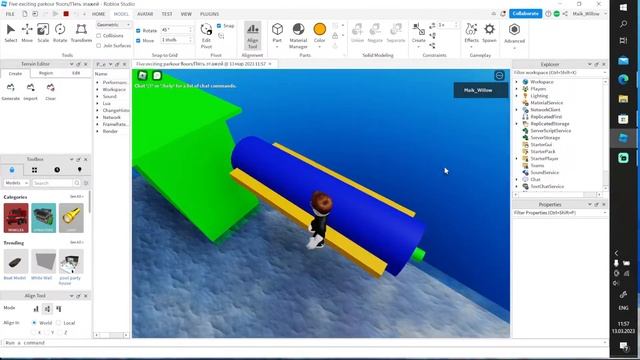Switch to the AVATAR ribbon tab
Screen dimensions: 640x360
[145, 14]
